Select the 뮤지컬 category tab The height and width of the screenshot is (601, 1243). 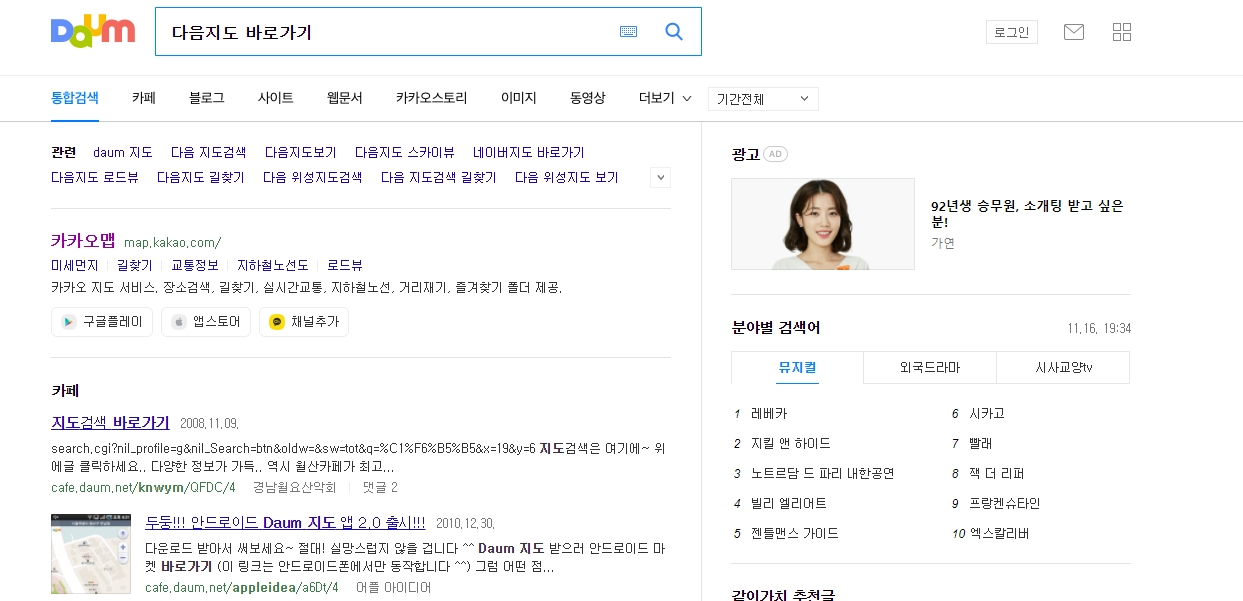pyautogui.click(x=797, y=368)
